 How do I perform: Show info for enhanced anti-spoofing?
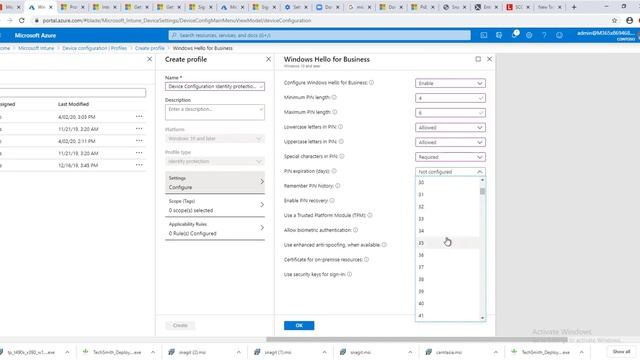384,245
